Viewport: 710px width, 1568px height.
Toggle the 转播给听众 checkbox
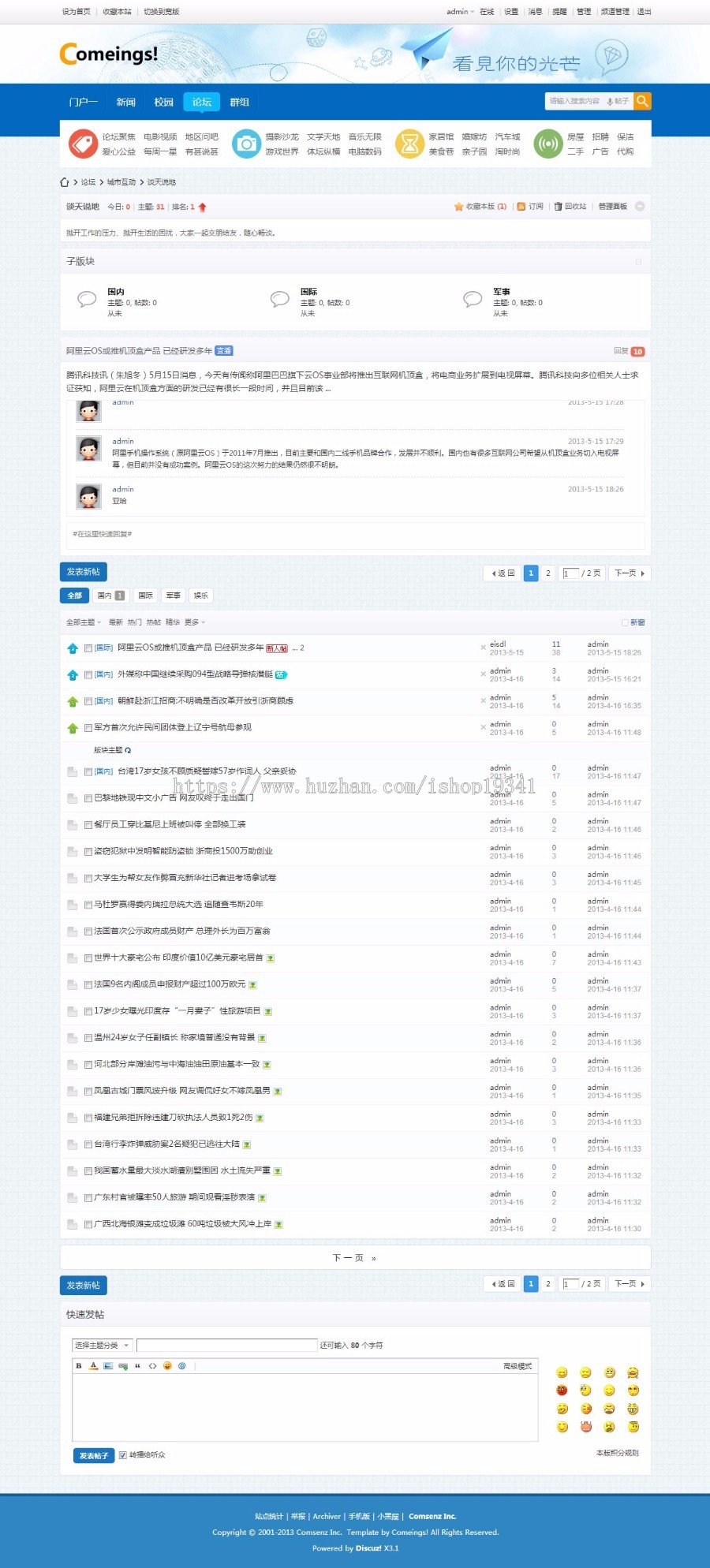click(x=122, y=1455)
